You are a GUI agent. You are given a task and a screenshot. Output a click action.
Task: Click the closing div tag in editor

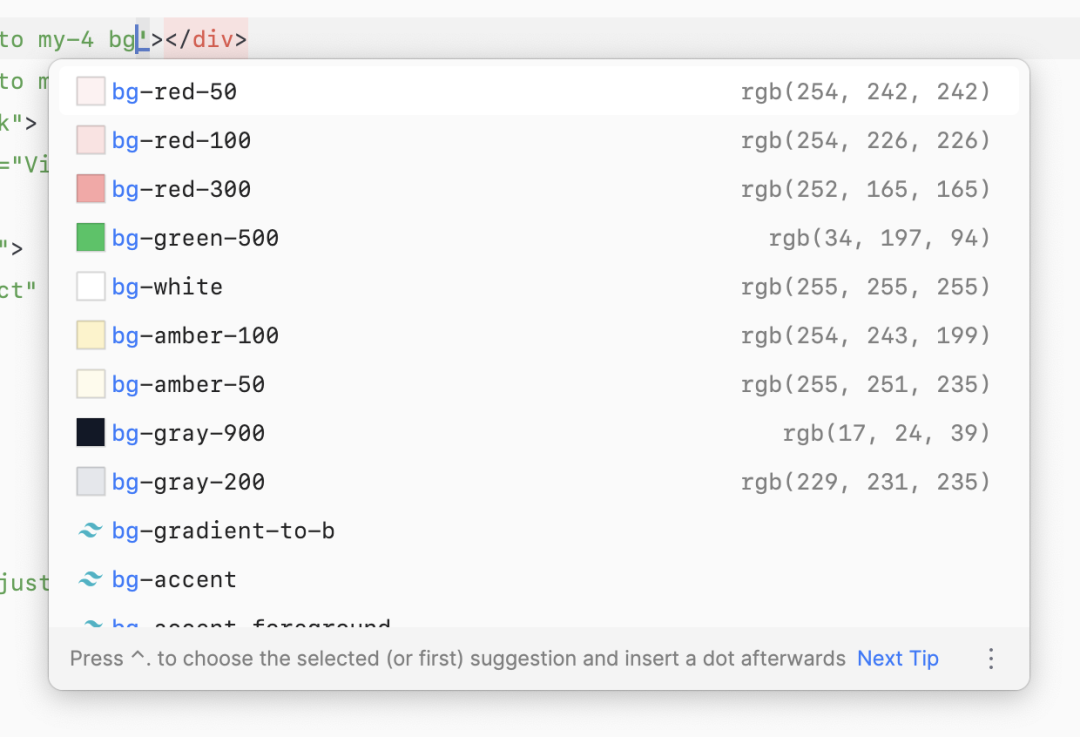coord(205,40)
